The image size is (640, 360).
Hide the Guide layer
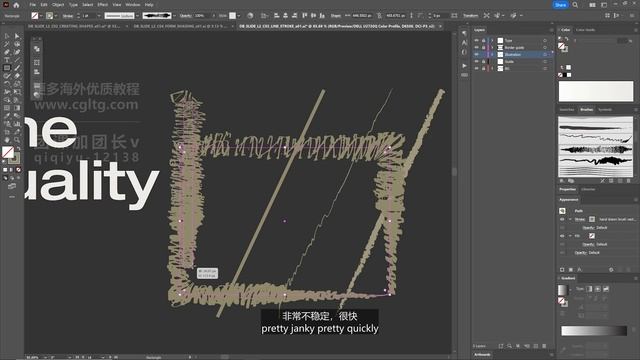tap(476, 61)
